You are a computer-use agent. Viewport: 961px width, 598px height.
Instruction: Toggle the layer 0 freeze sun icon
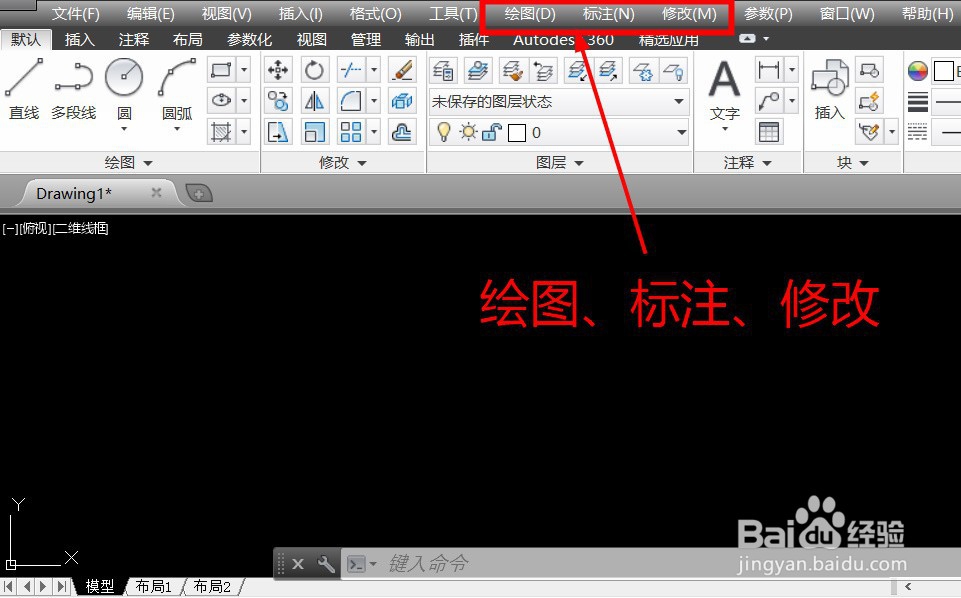tap(468, 132)
